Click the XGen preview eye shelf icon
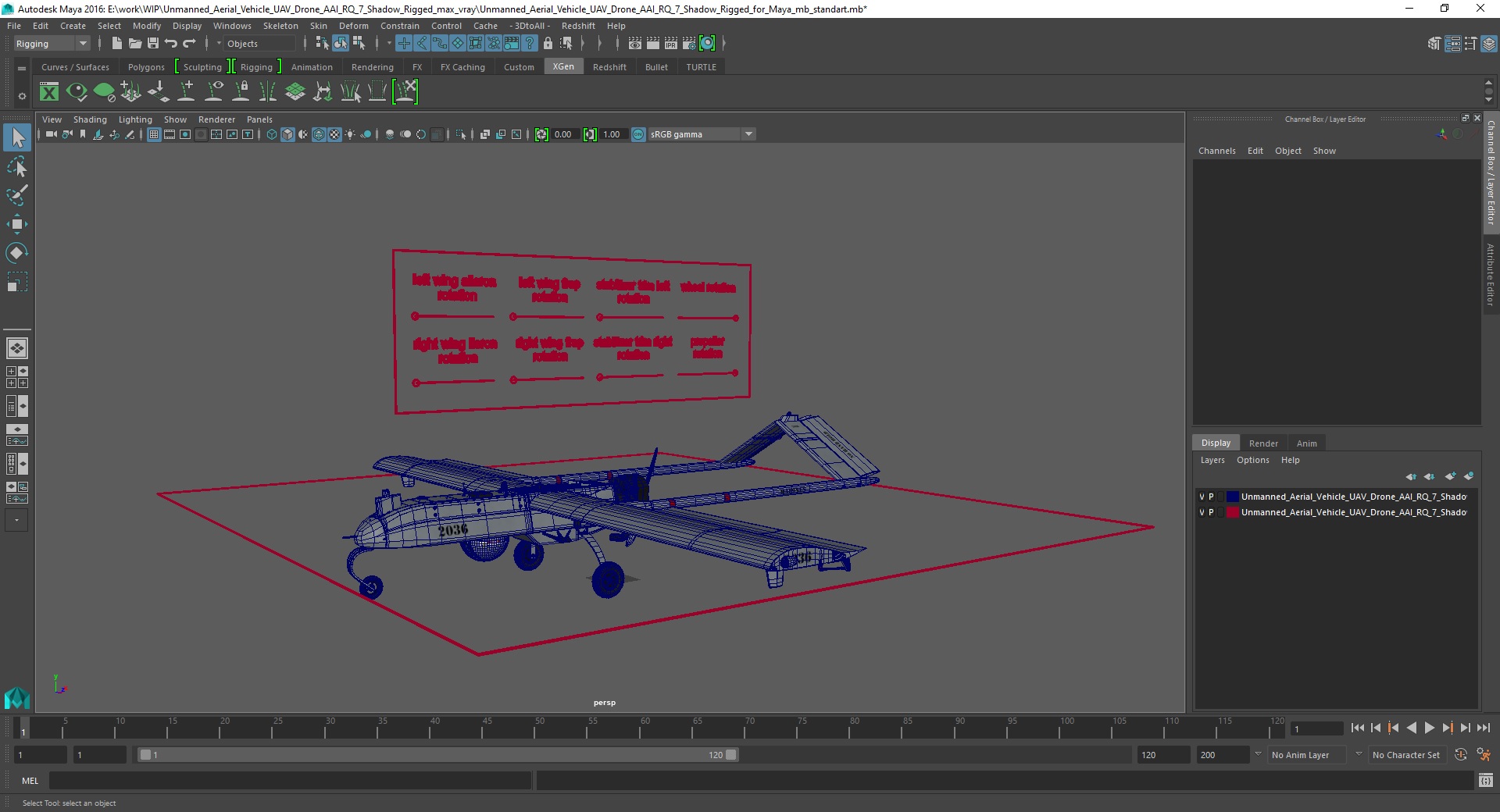 pos(77,92)
